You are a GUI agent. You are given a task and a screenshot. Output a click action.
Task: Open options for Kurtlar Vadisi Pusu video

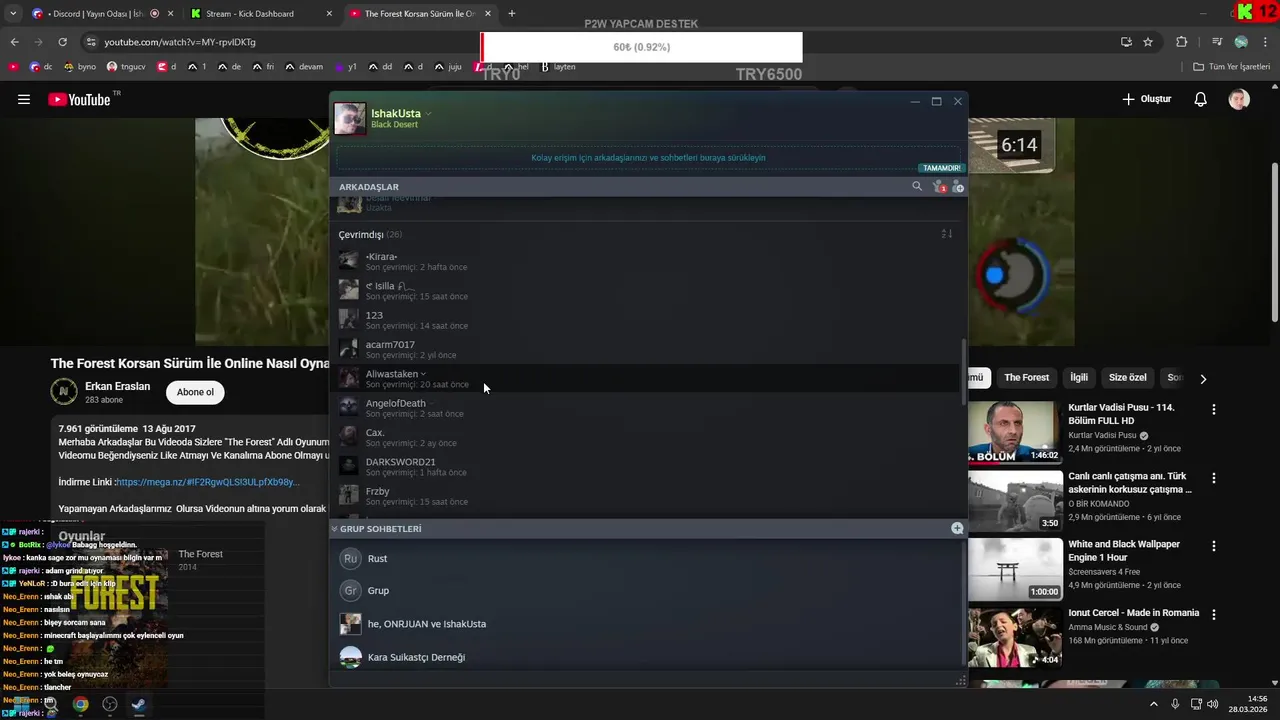[1214, 410]
